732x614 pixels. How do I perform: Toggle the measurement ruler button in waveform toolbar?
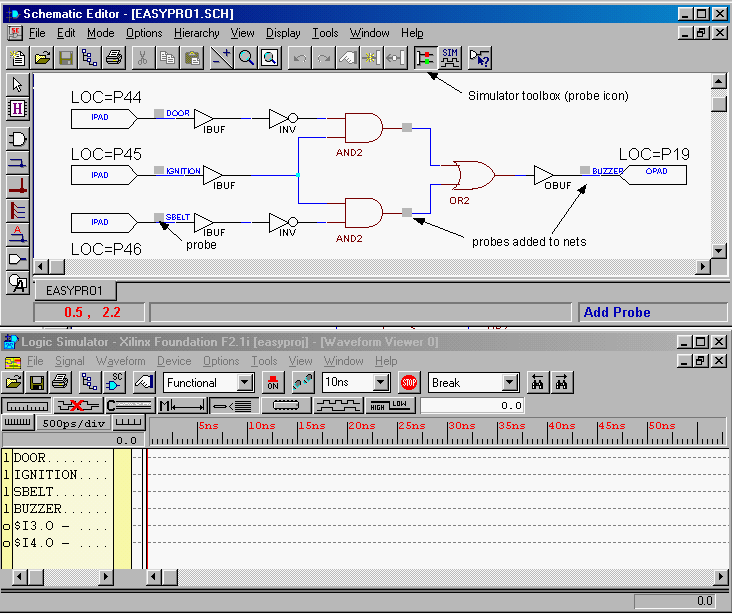pos(27,405)
